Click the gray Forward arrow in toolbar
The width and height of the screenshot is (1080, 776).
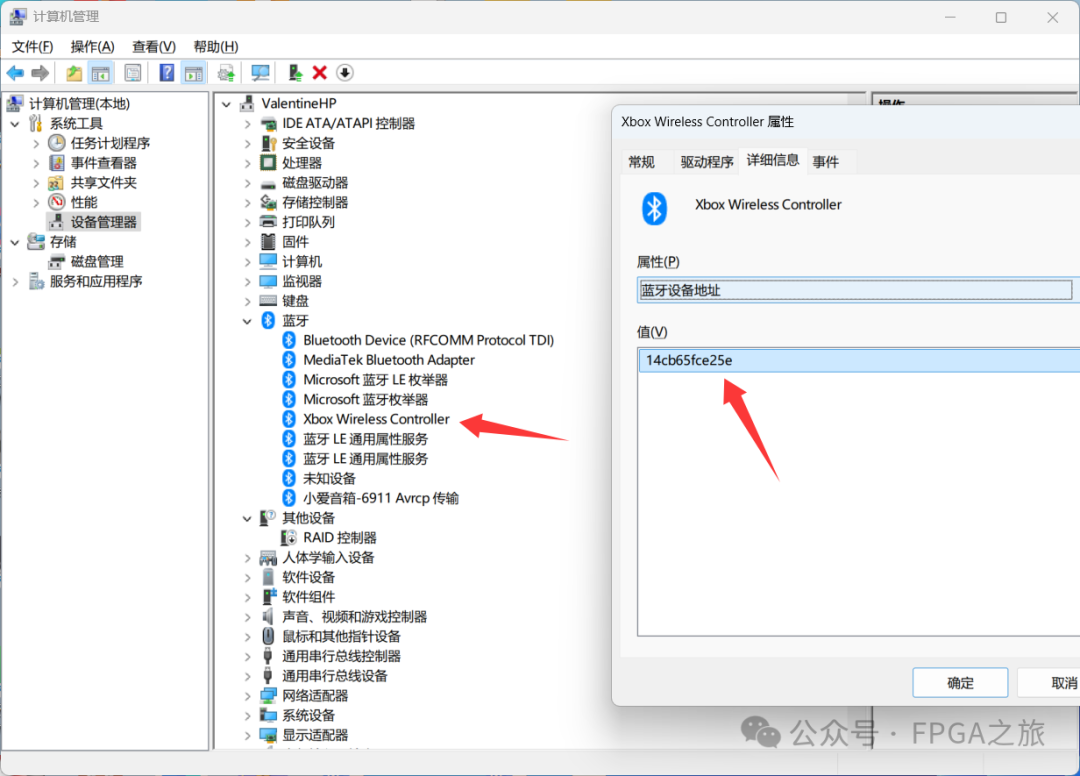pyautogui.click(x=40, y=73)
